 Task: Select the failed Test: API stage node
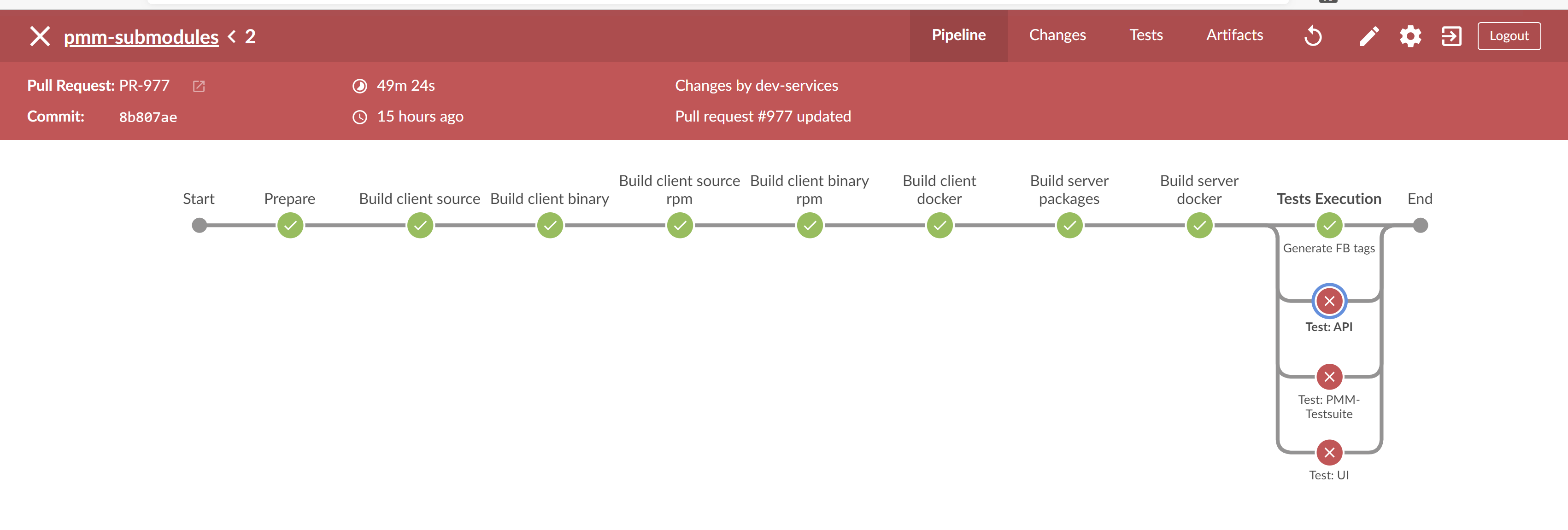1329,301
